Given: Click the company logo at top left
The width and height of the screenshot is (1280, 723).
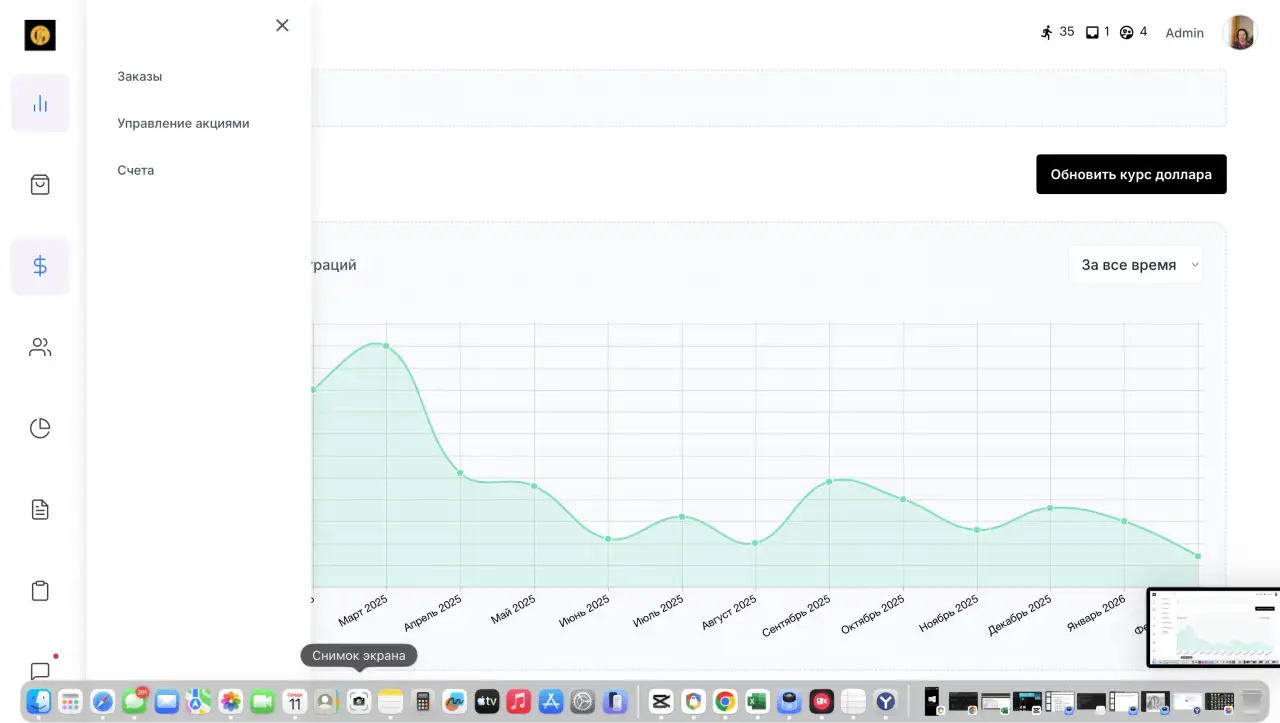Looking at the screenshot, I should tap(40, 35).
